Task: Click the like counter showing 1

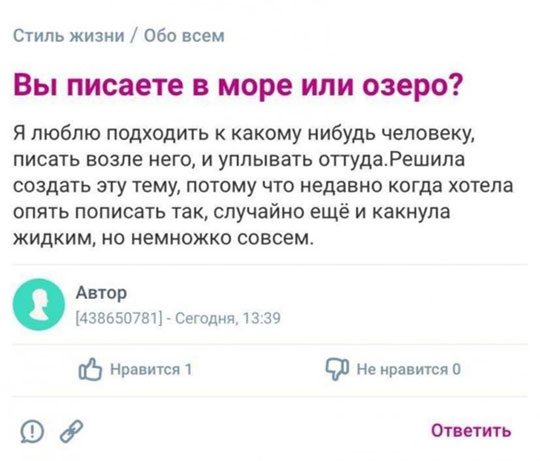Action: [188, 369]
